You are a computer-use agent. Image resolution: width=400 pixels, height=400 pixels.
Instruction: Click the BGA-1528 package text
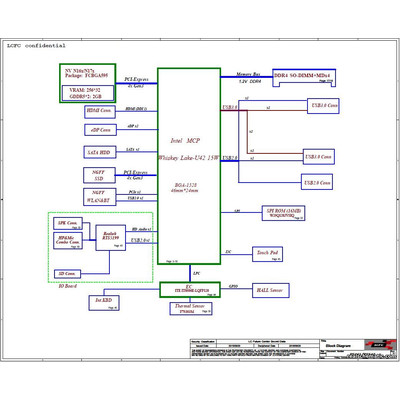point(186,185)
